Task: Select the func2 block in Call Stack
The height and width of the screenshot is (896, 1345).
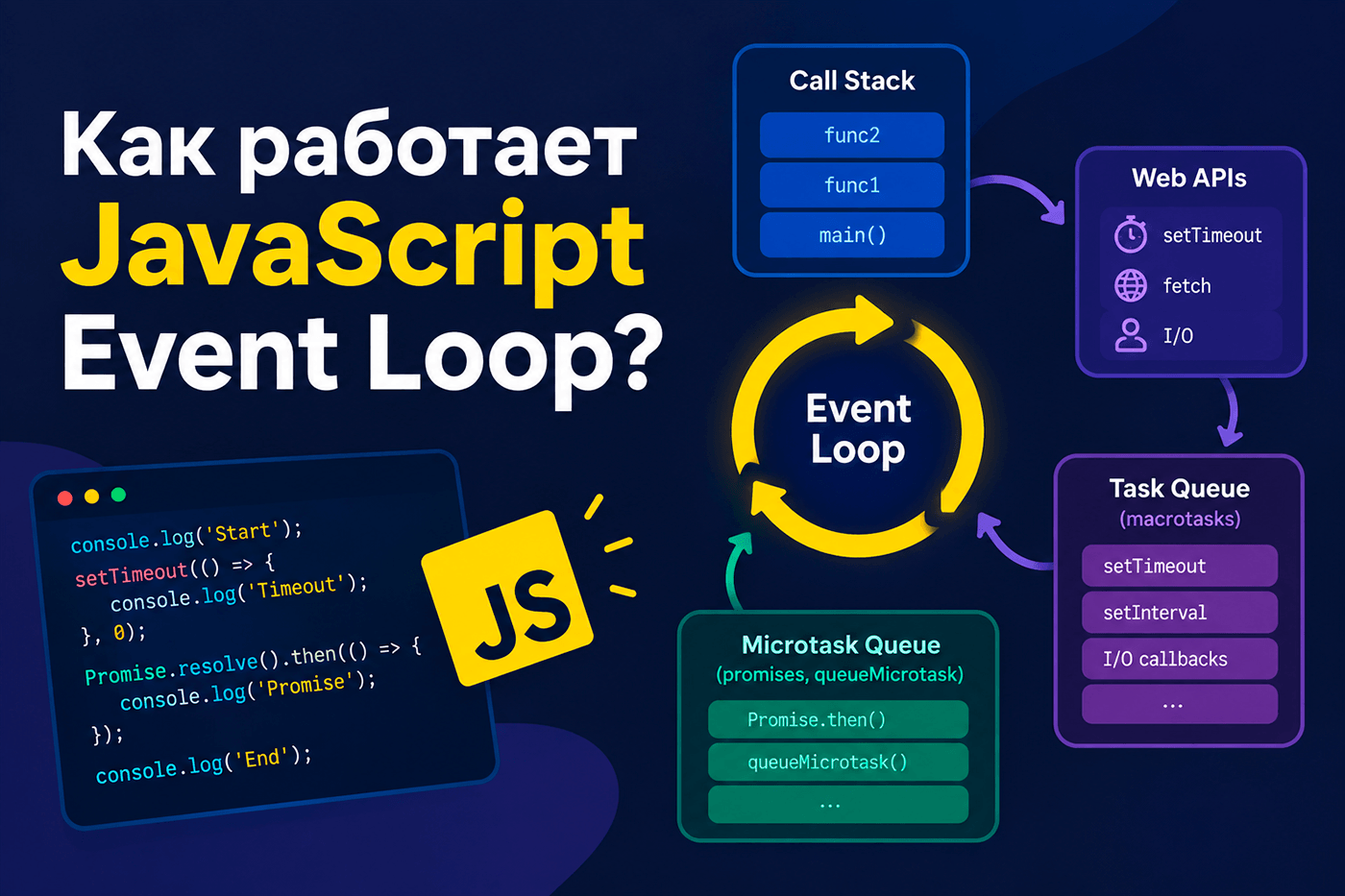Action: click(852, 134)
